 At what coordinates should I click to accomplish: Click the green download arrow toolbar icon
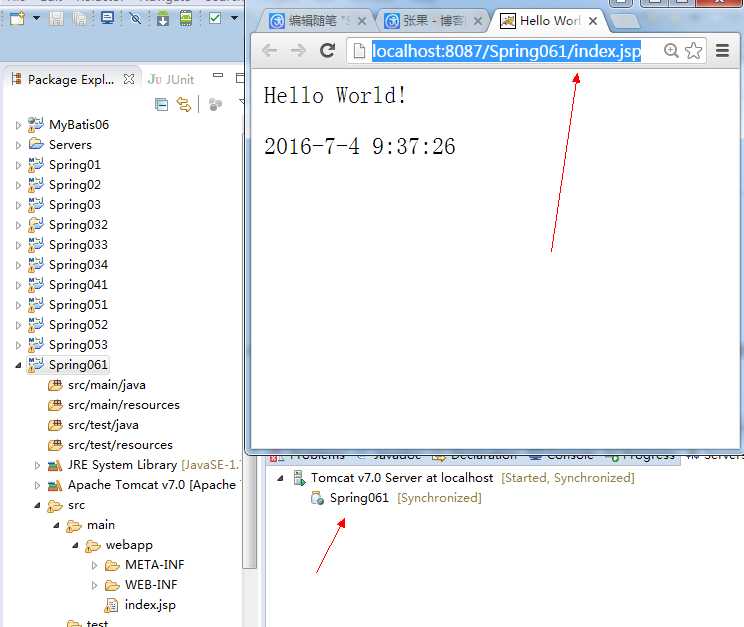pos(163,19)
